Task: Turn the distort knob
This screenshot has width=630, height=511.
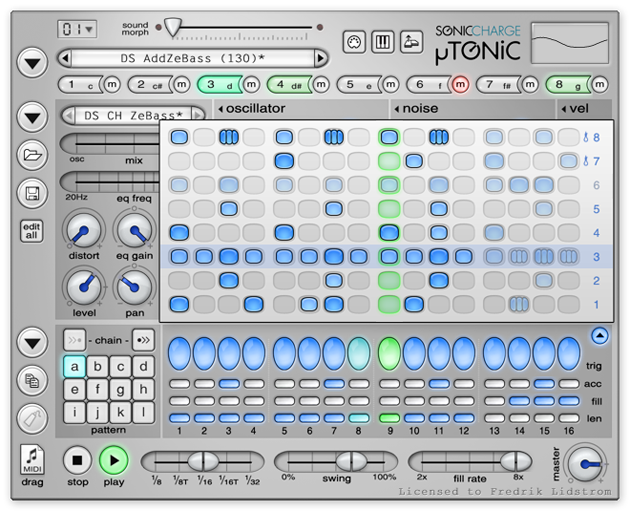Action: pos(84,230)
